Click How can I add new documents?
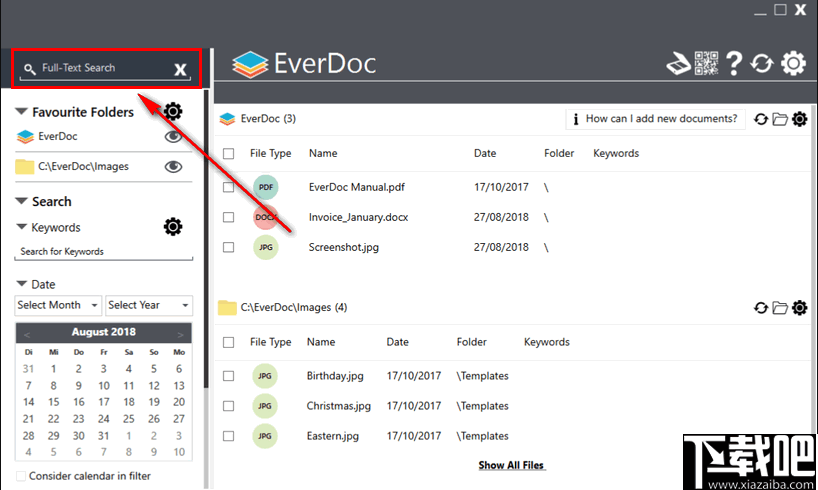 (655, 119)
